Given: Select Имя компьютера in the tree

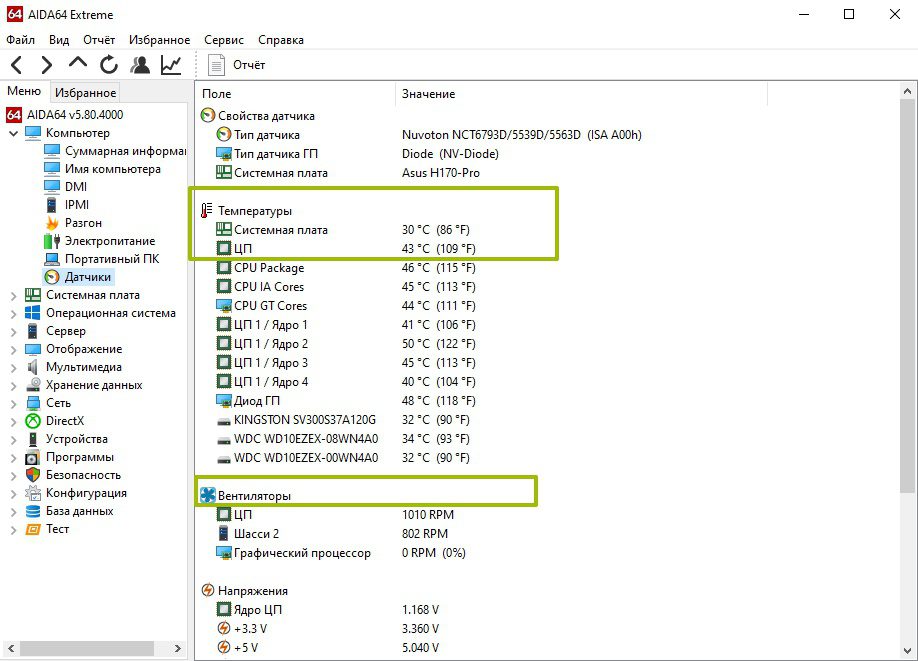Looking at the screenshot, I should 112,169.
